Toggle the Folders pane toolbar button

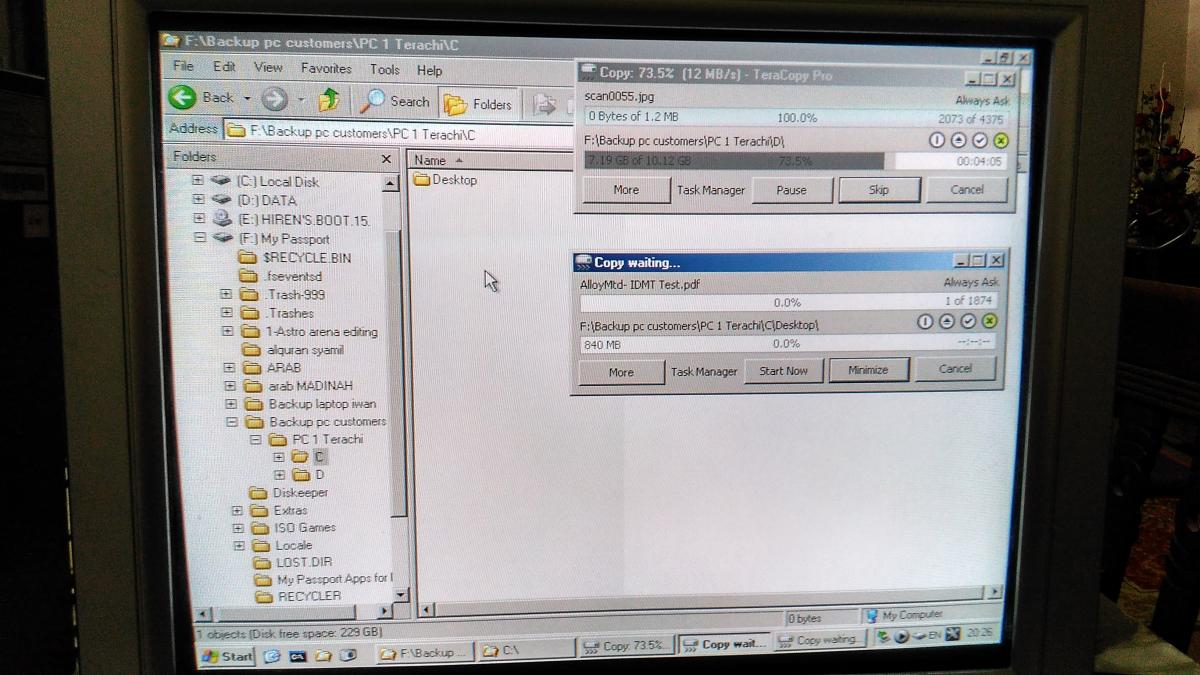(x=477, y=104)
